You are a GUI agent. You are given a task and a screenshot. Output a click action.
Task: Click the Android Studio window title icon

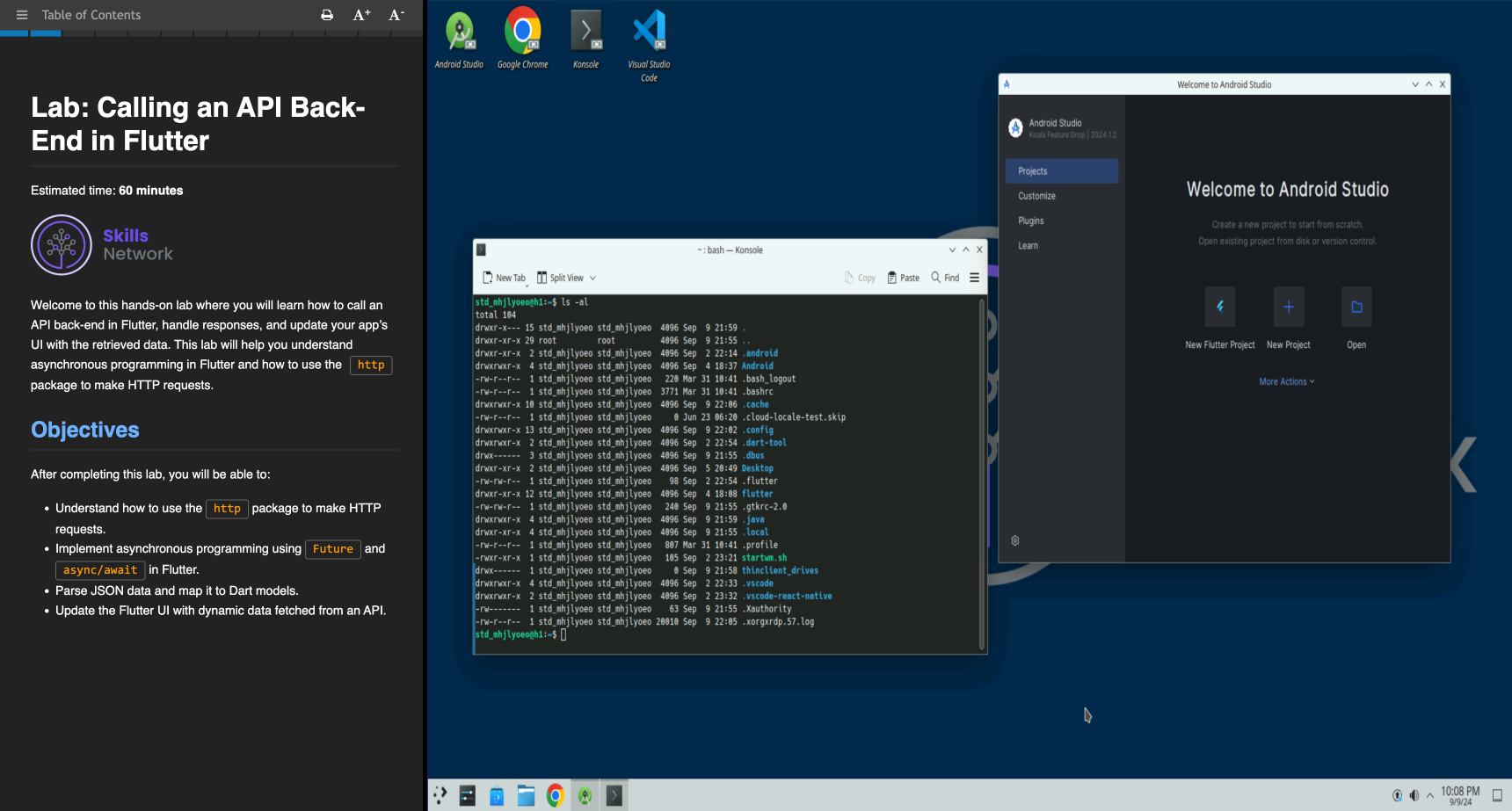tap(1007, 84)
